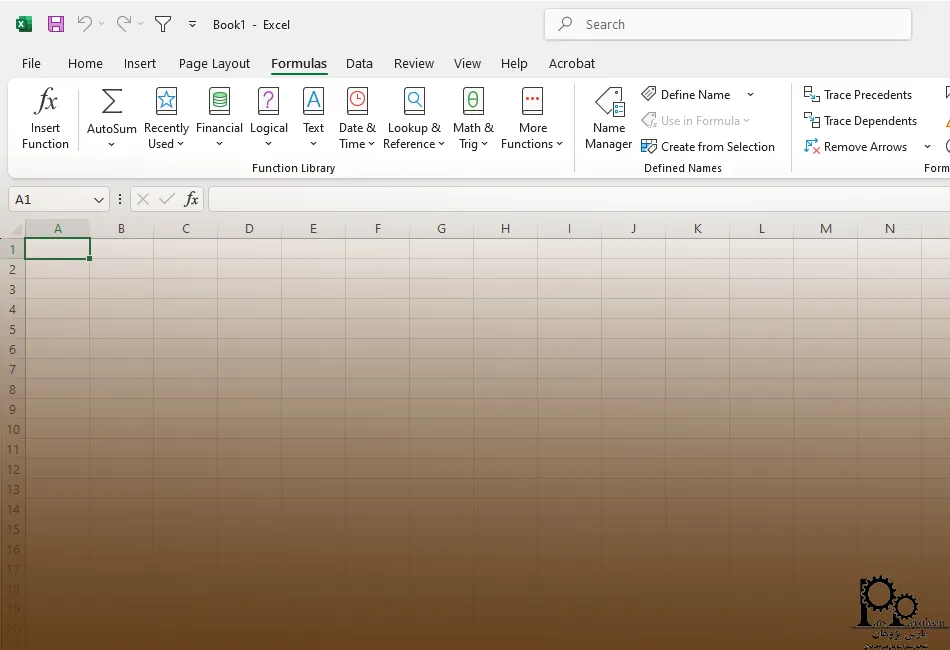The image size is (950, 650).
Task: Open Date & Time functions
Action: click(357, 118)
